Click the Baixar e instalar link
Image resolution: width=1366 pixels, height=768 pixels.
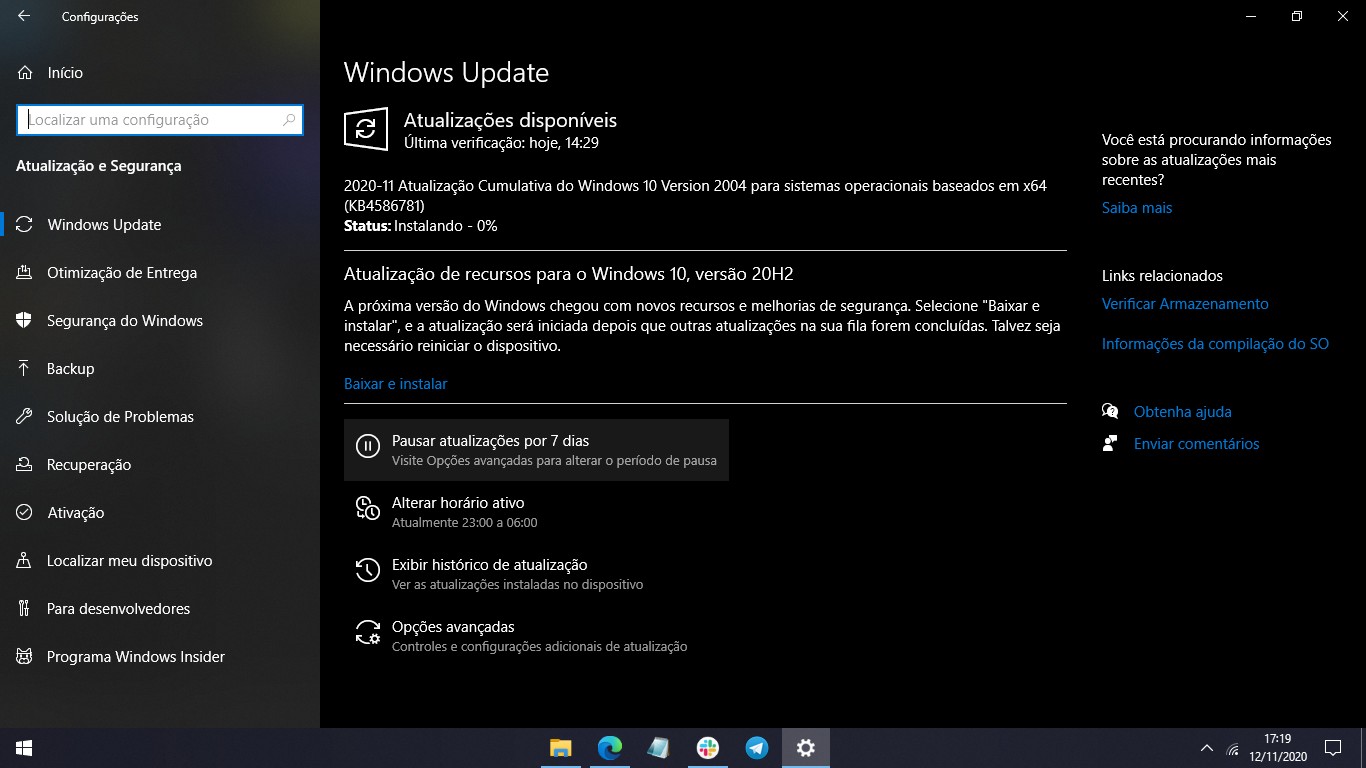395,384
